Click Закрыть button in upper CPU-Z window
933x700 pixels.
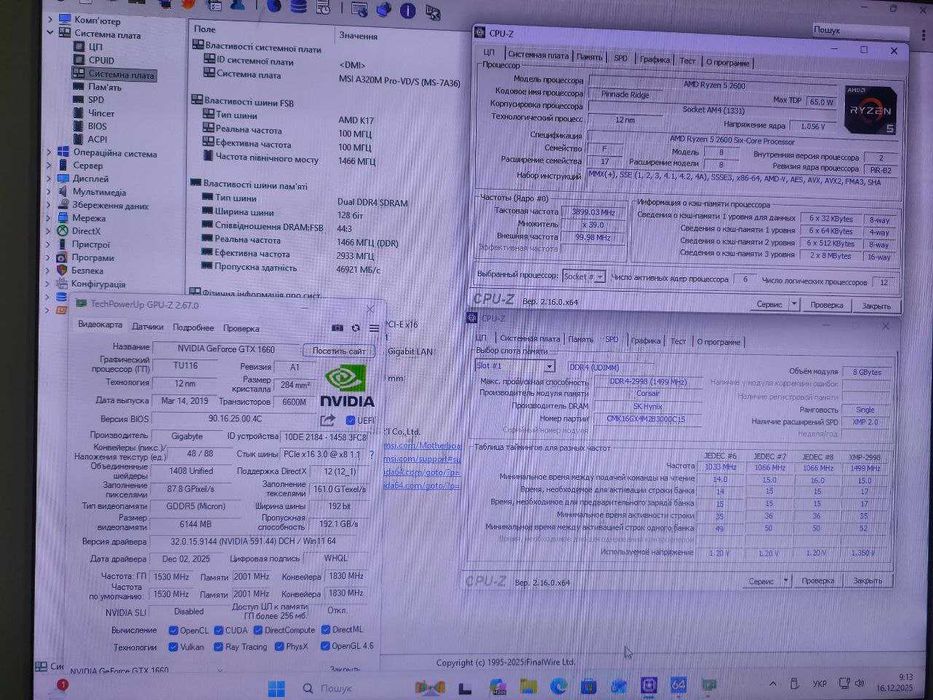(876, 306)
